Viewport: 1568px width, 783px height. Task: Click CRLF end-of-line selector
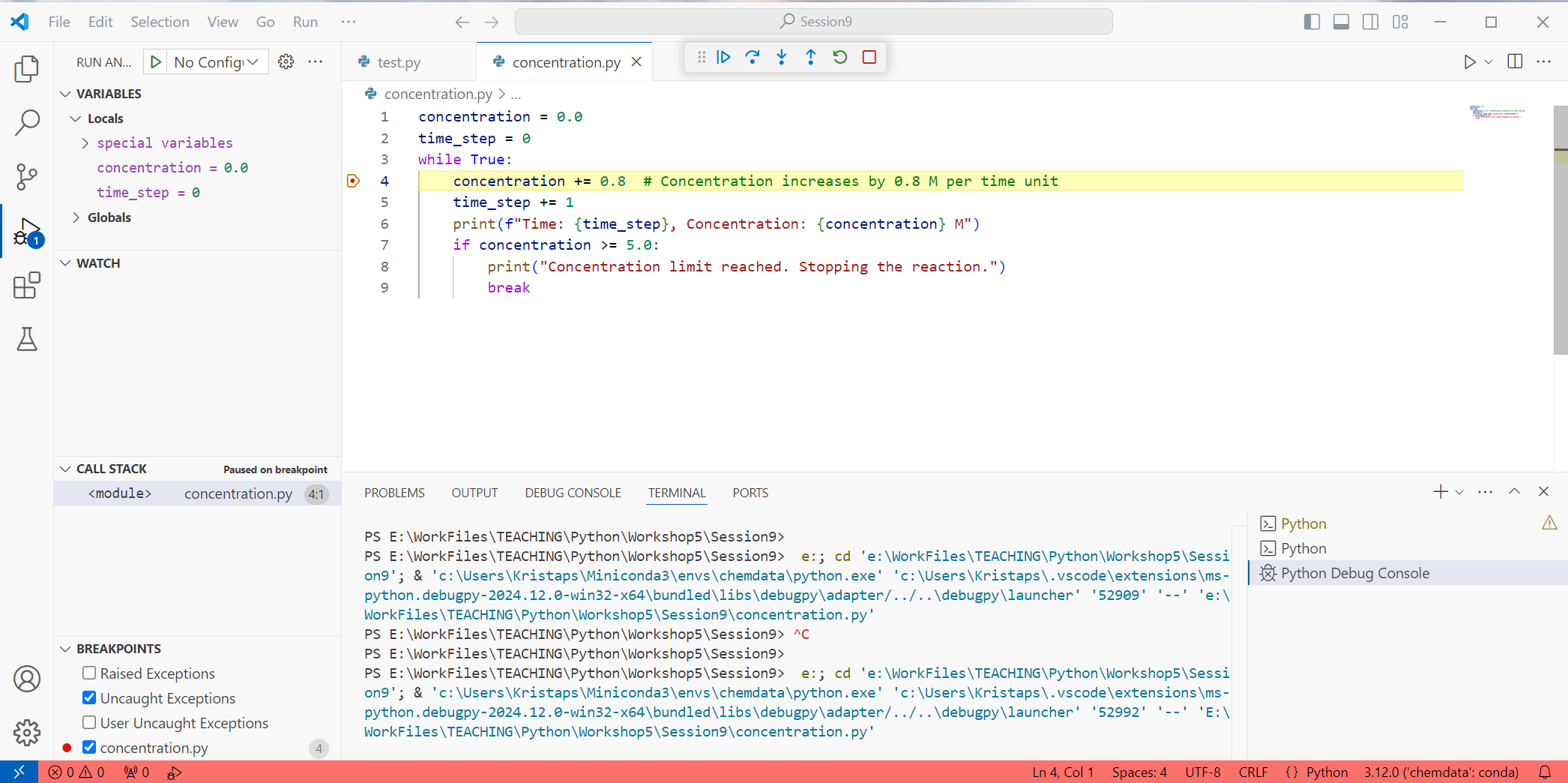click(x=1253, y=772)
